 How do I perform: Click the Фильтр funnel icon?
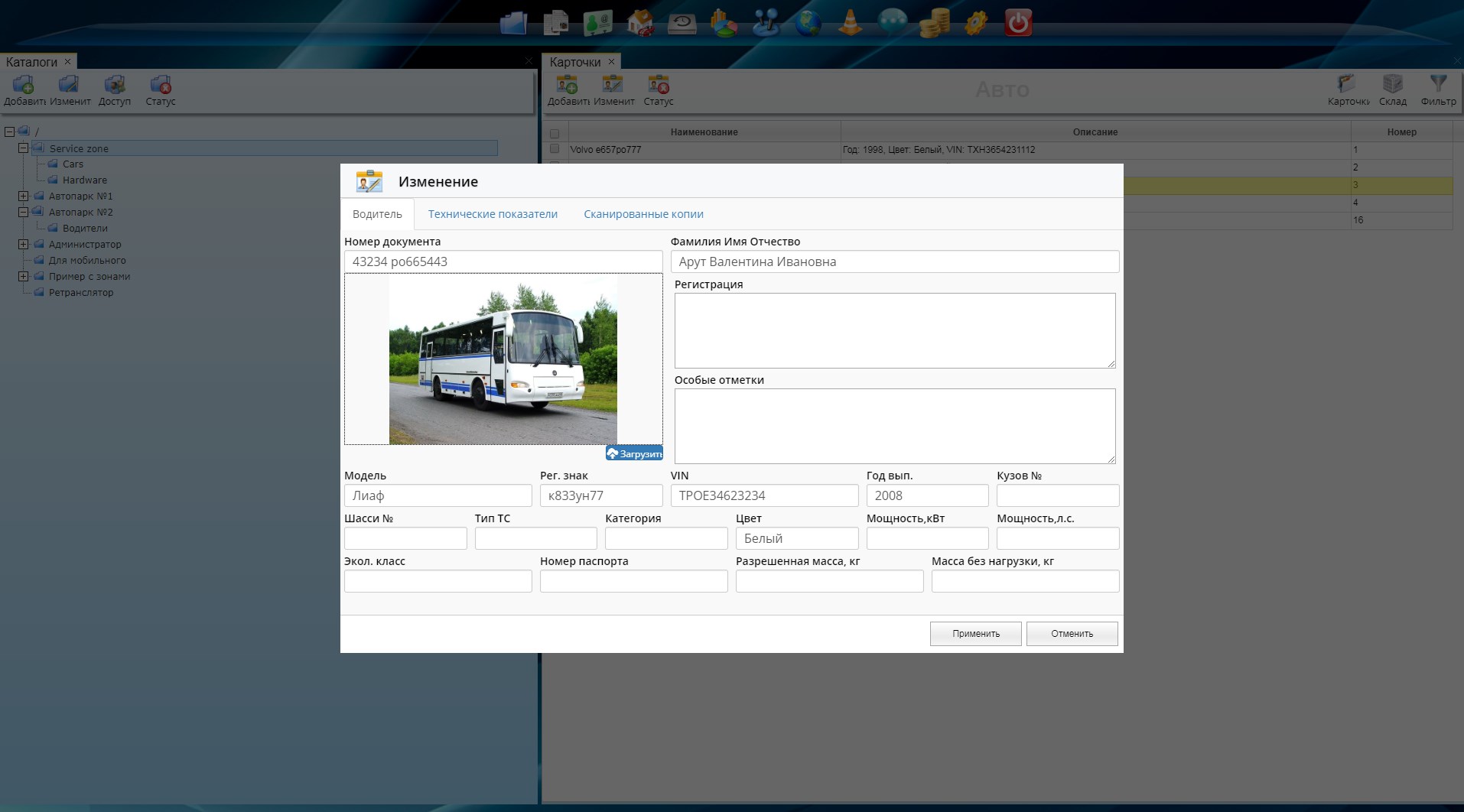[x=1438, y=89]
